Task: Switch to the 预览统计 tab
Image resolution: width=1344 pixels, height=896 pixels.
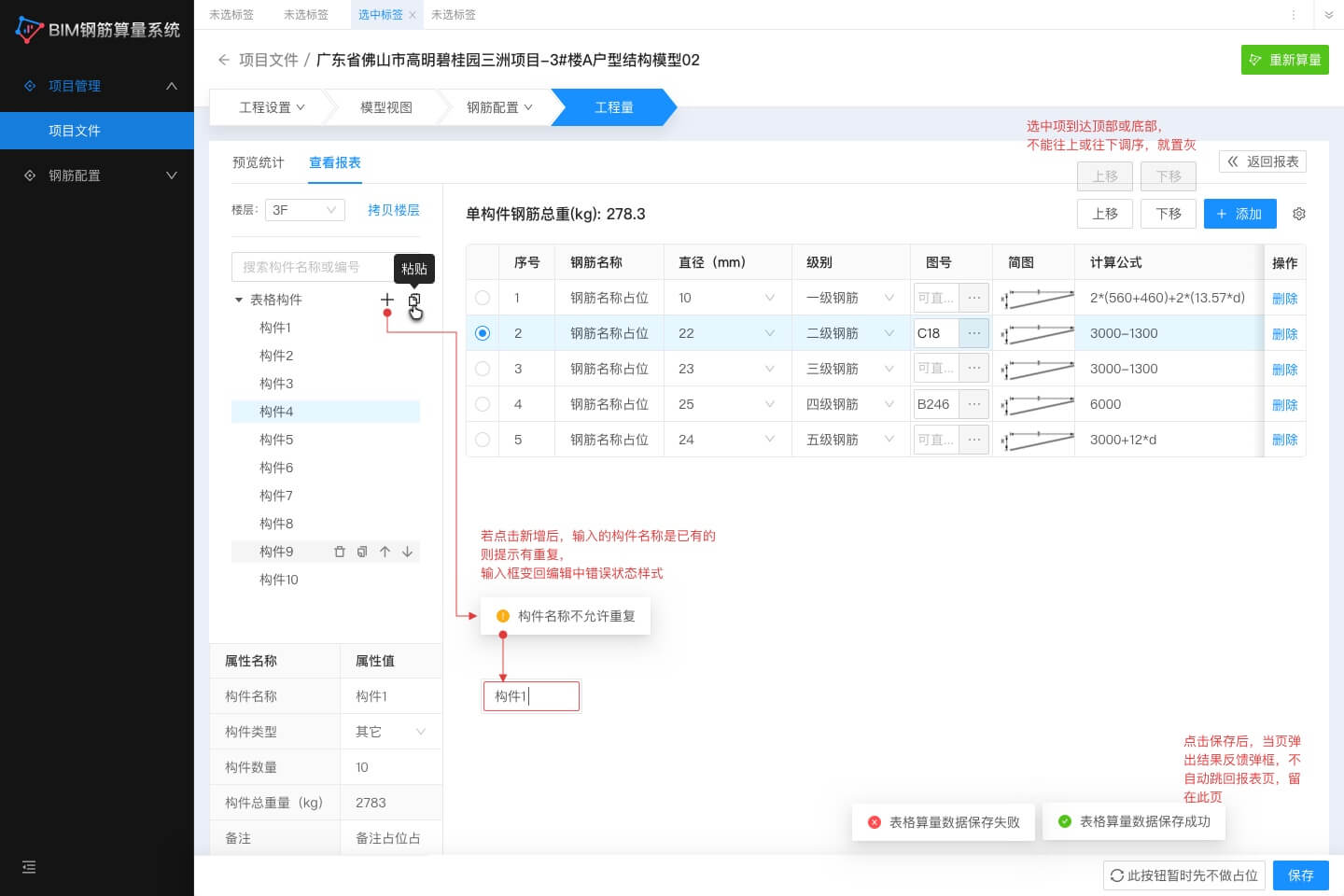Action: click(x=258, y=162)
